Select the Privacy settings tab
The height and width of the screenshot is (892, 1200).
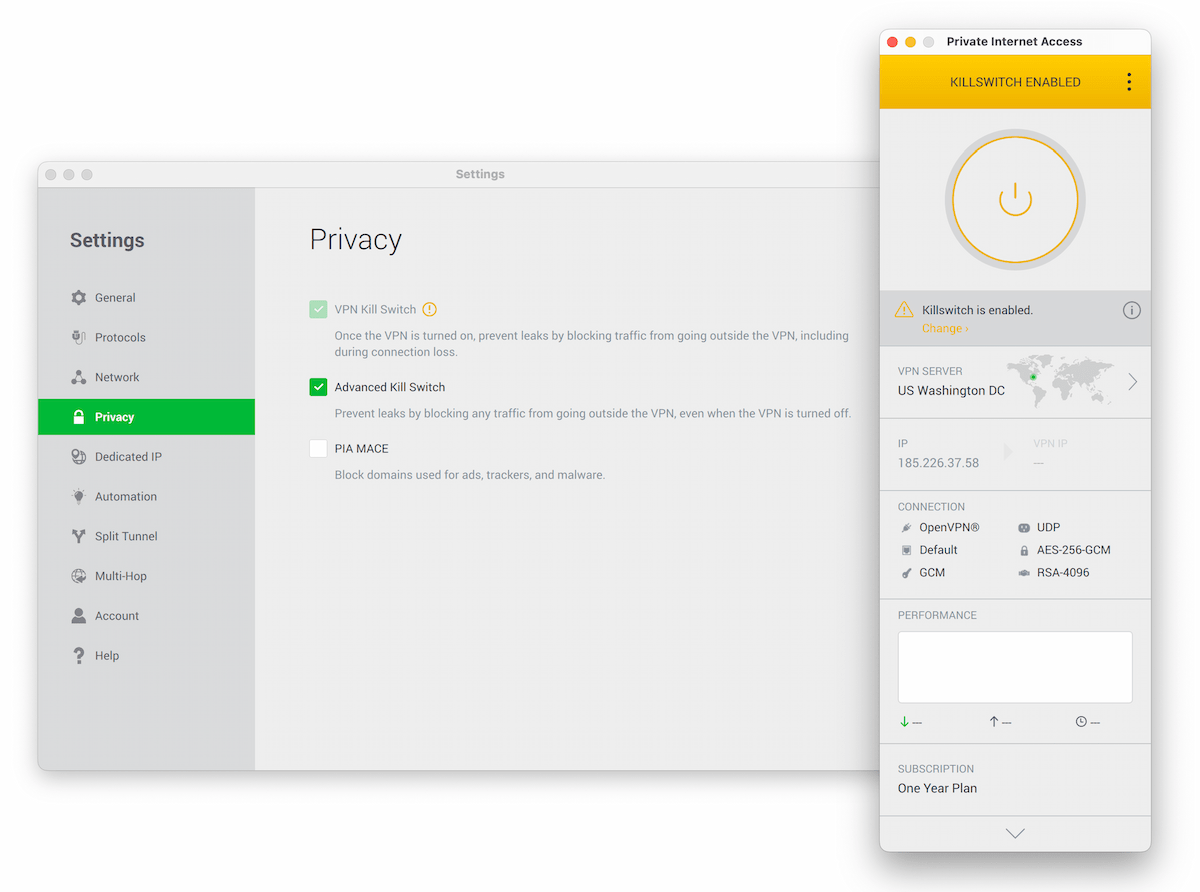tap(146, 417)
